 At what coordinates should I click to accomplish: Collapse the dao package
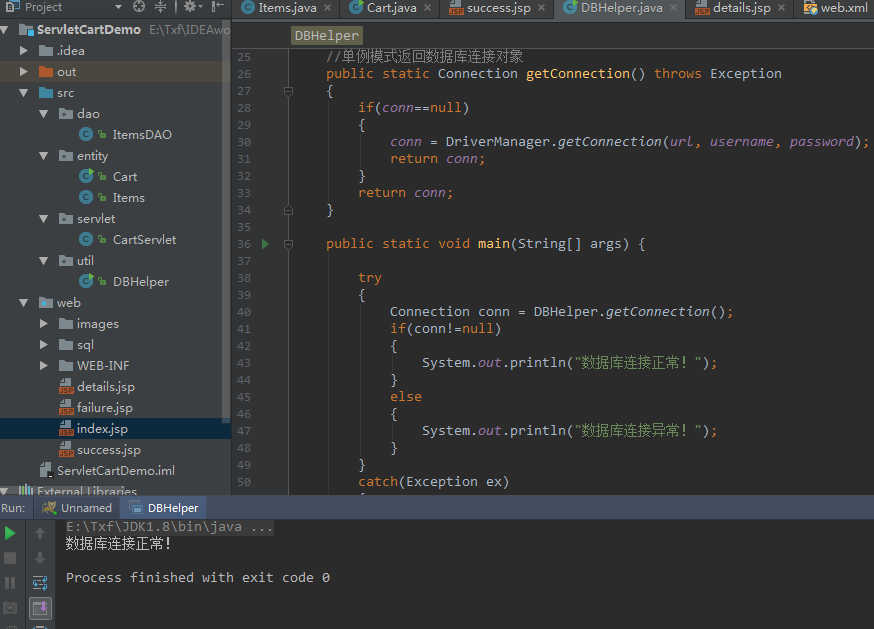tap(43, 114)
